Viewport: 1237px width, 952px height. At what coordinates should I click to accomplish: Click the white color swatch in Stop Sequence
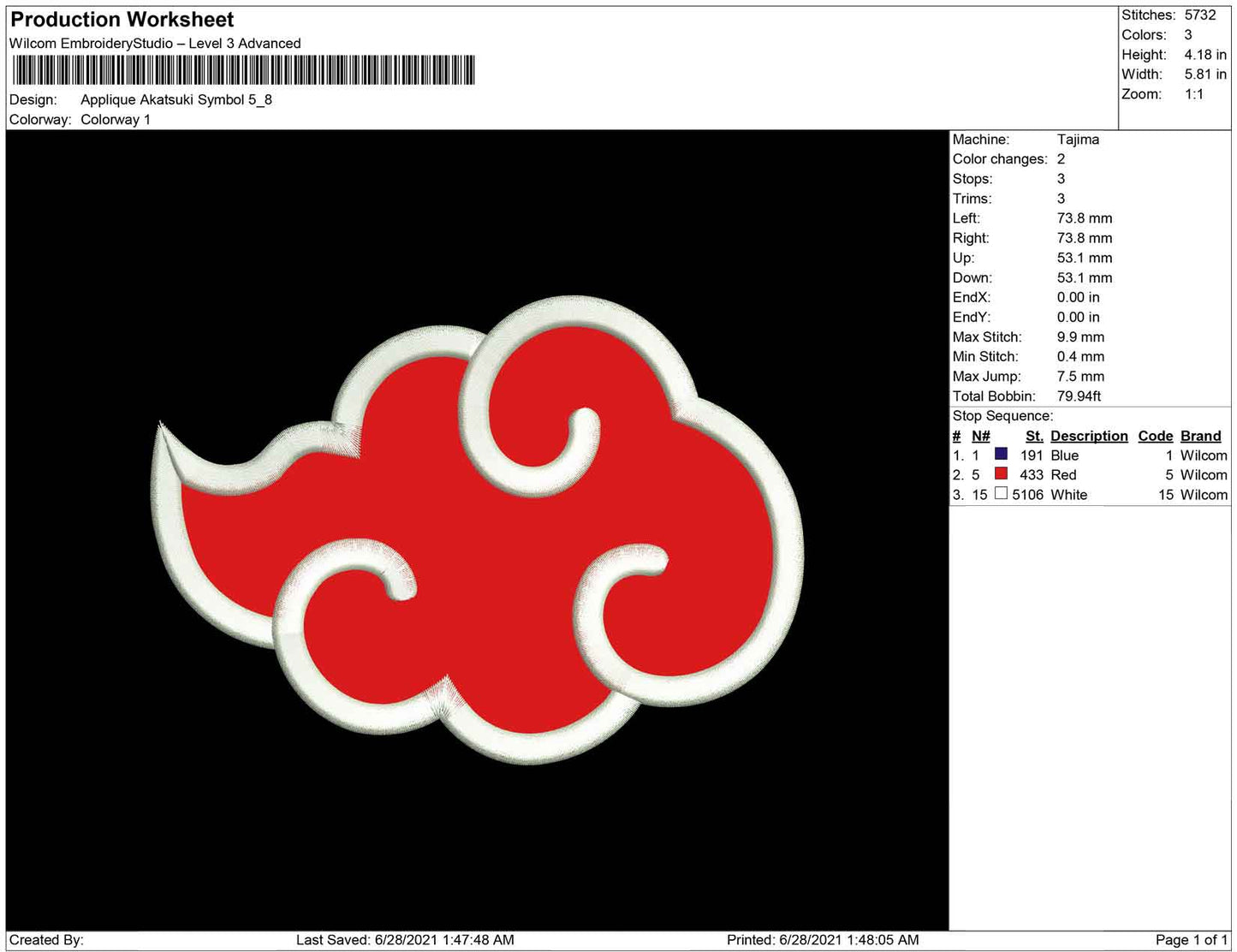tap(1001, 494)
